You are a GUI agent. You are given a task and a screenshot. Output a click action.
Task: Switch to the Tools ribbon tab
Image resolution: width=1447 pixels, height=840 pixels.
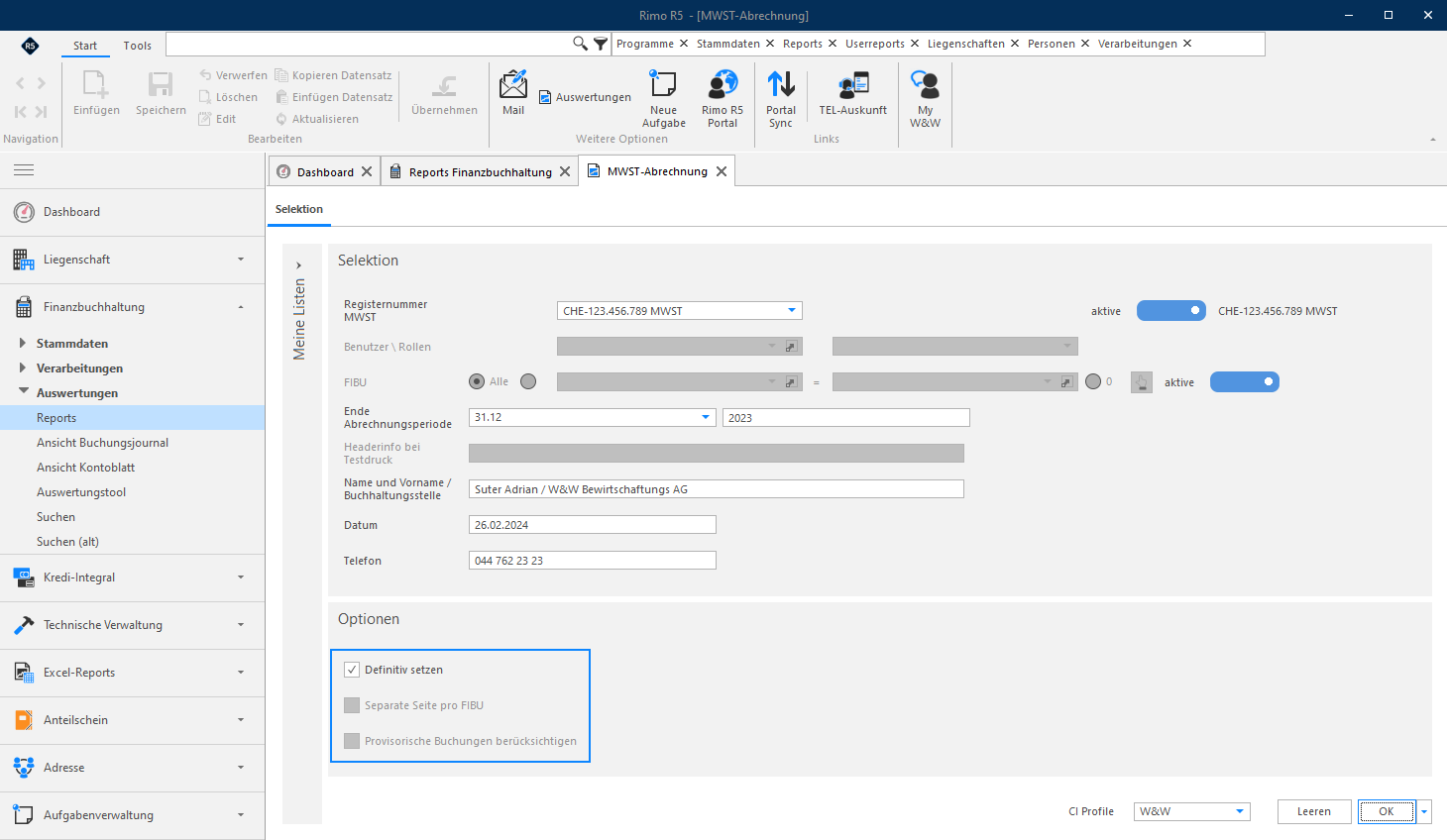[x=138, y=46]
